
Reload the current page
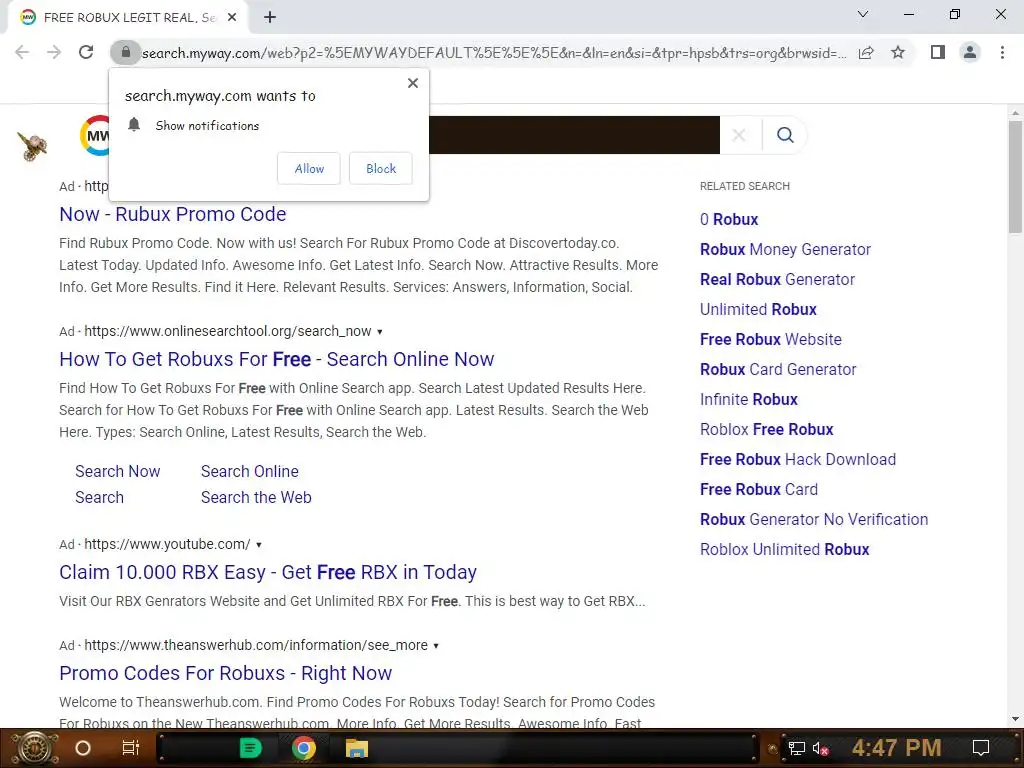86,52
